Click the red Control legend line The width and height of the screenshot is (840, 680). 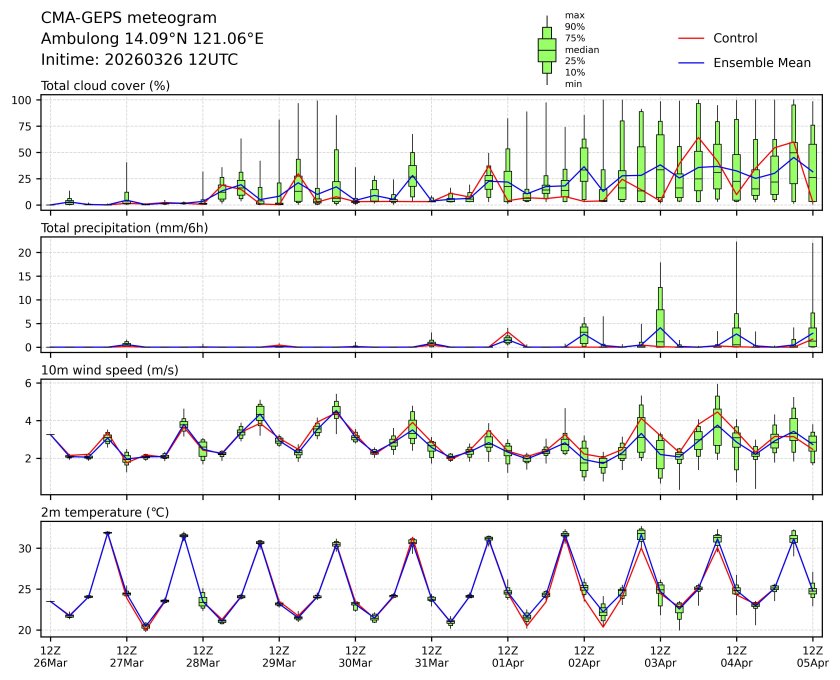point(695,38)
